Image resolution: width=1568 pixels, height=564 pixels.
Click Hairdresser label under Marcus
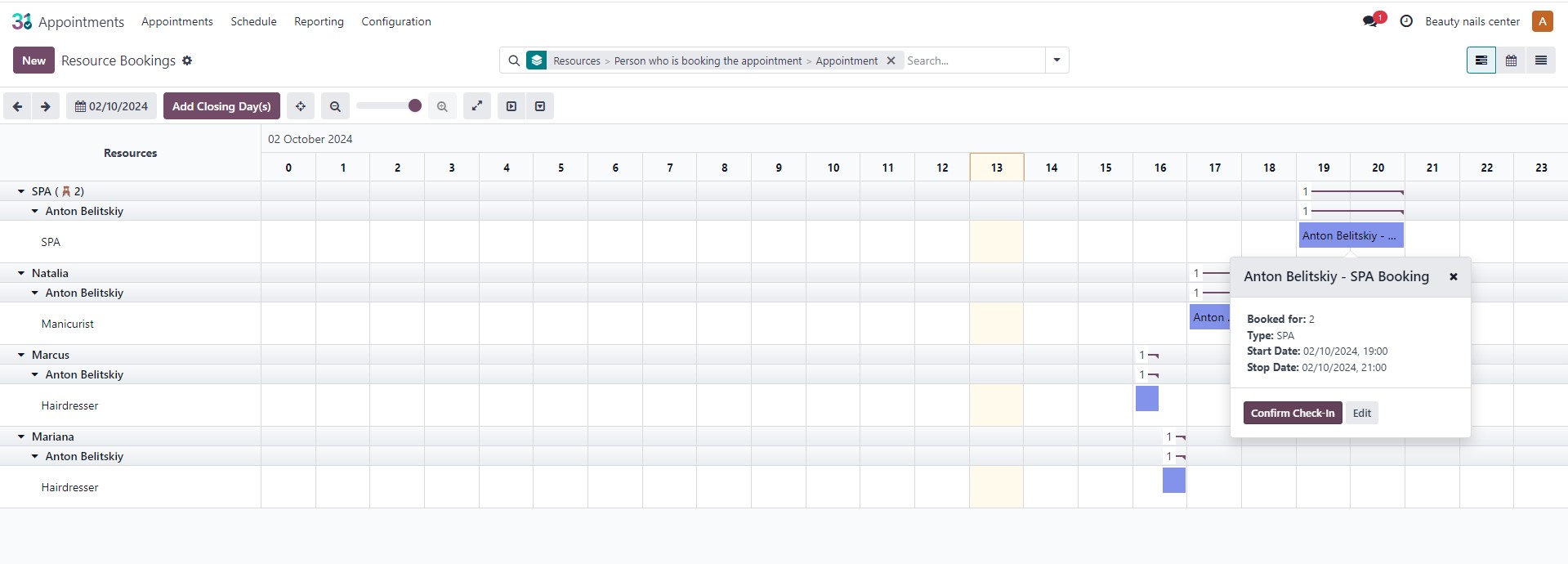(69, 405)
